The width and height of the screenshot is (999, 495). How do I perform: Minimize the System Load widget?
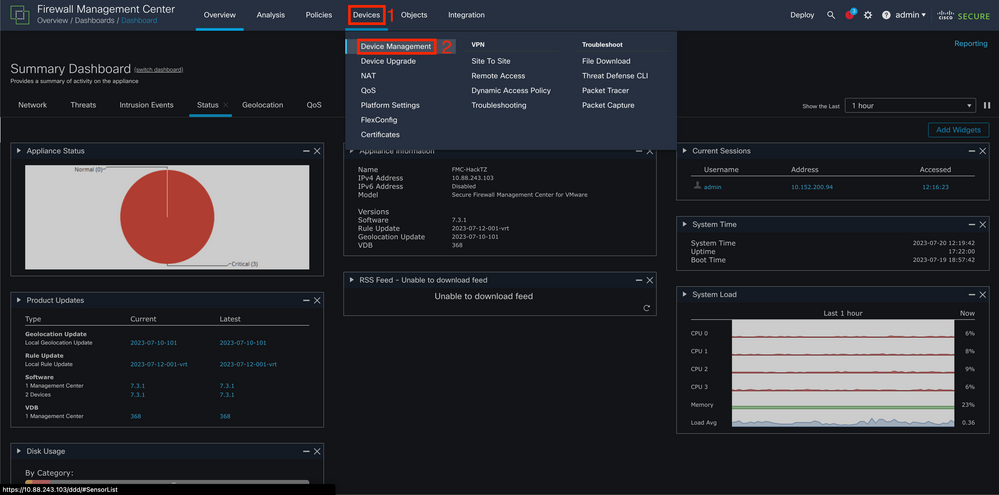coord(972,295)
